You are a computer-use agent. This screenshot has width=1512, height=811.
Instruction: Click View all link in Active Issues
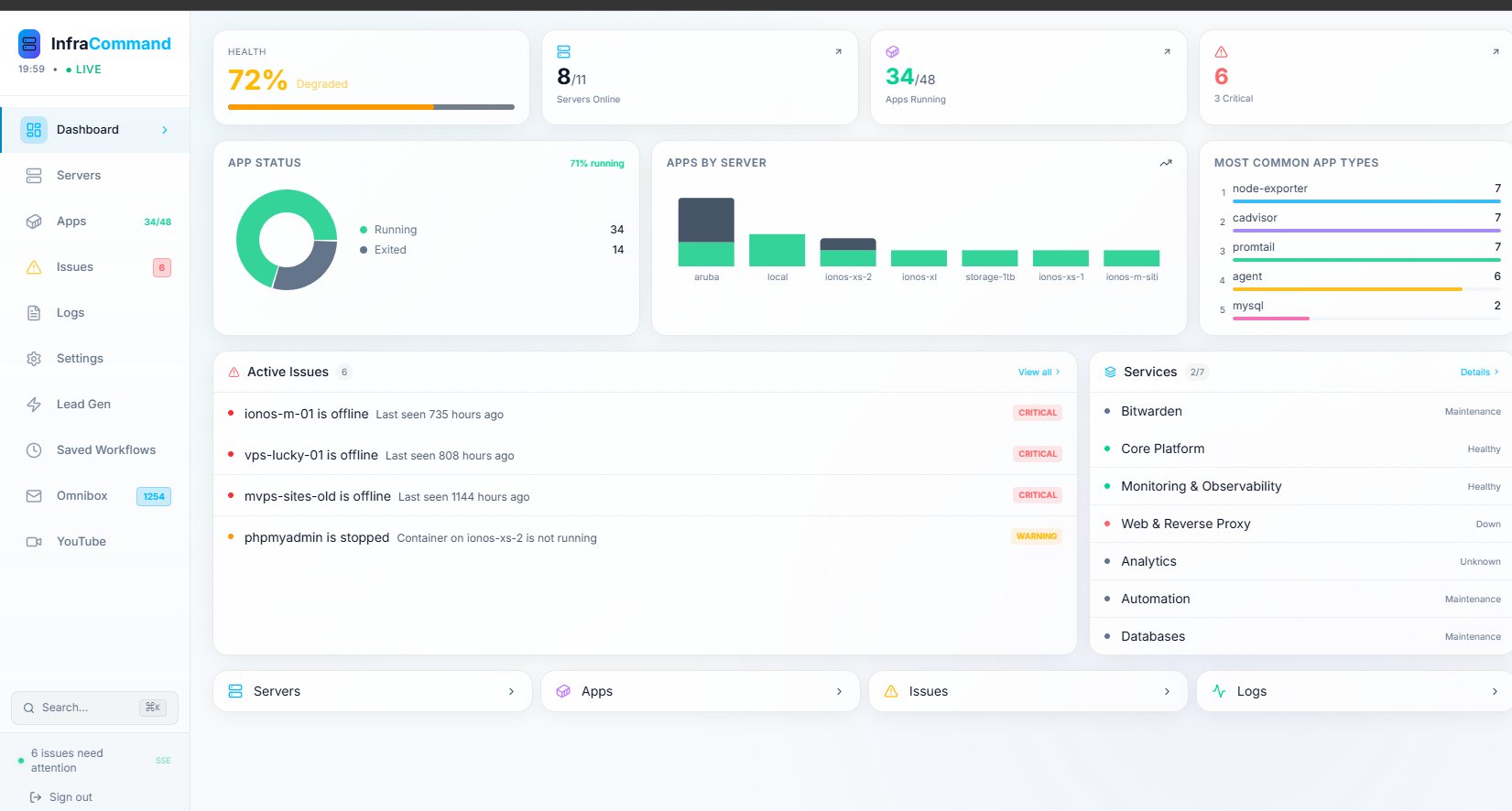point(1039,373)
